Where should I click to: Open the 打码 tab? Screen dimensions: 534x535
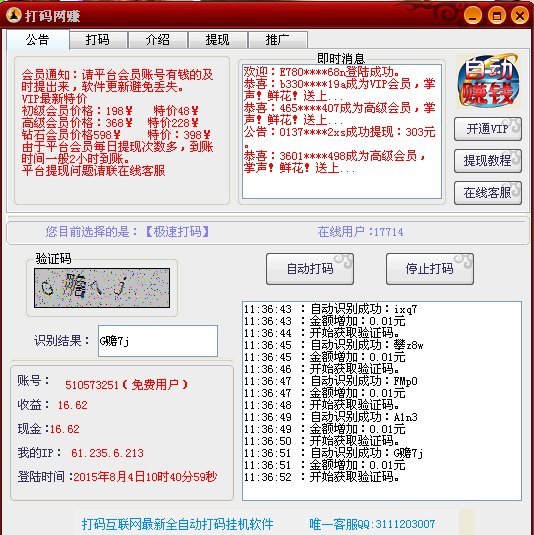[98, 40]
